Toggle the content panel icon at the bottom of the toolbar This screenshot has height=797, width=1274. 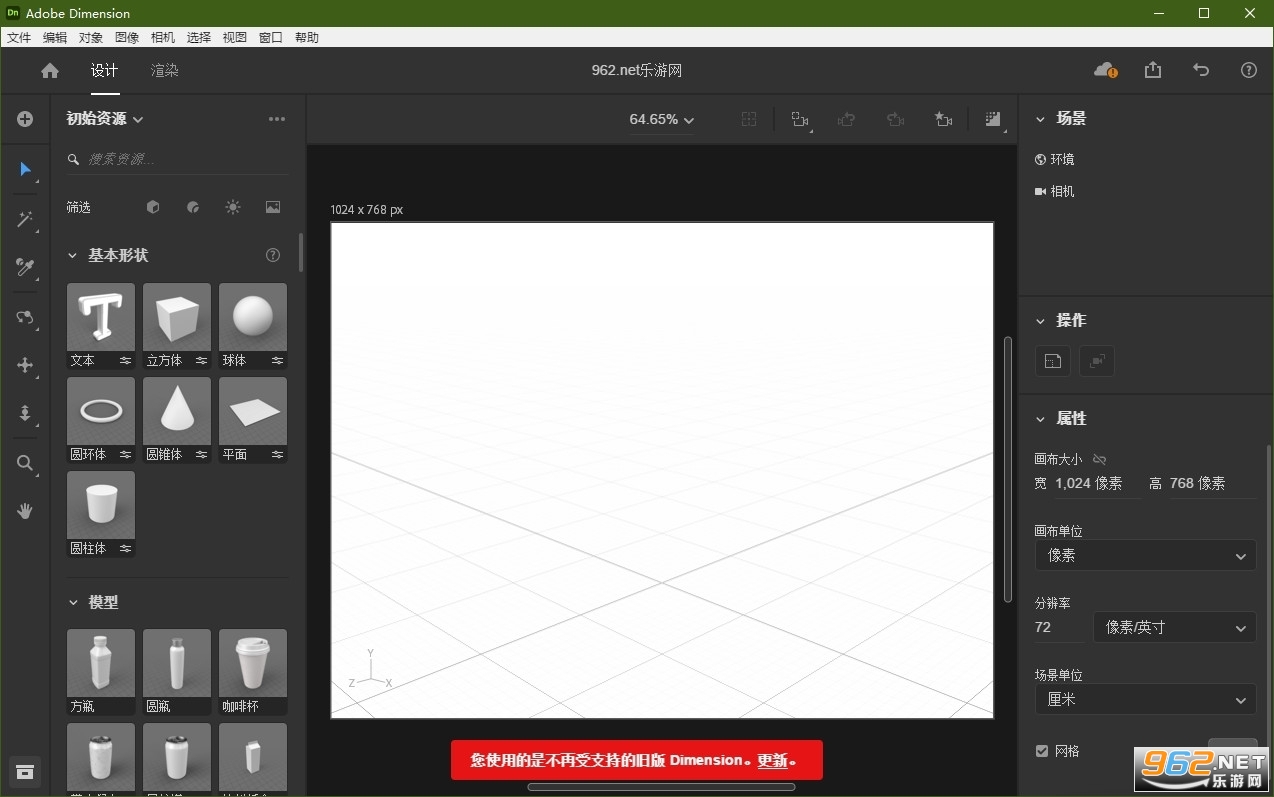[x=25, y=772]
